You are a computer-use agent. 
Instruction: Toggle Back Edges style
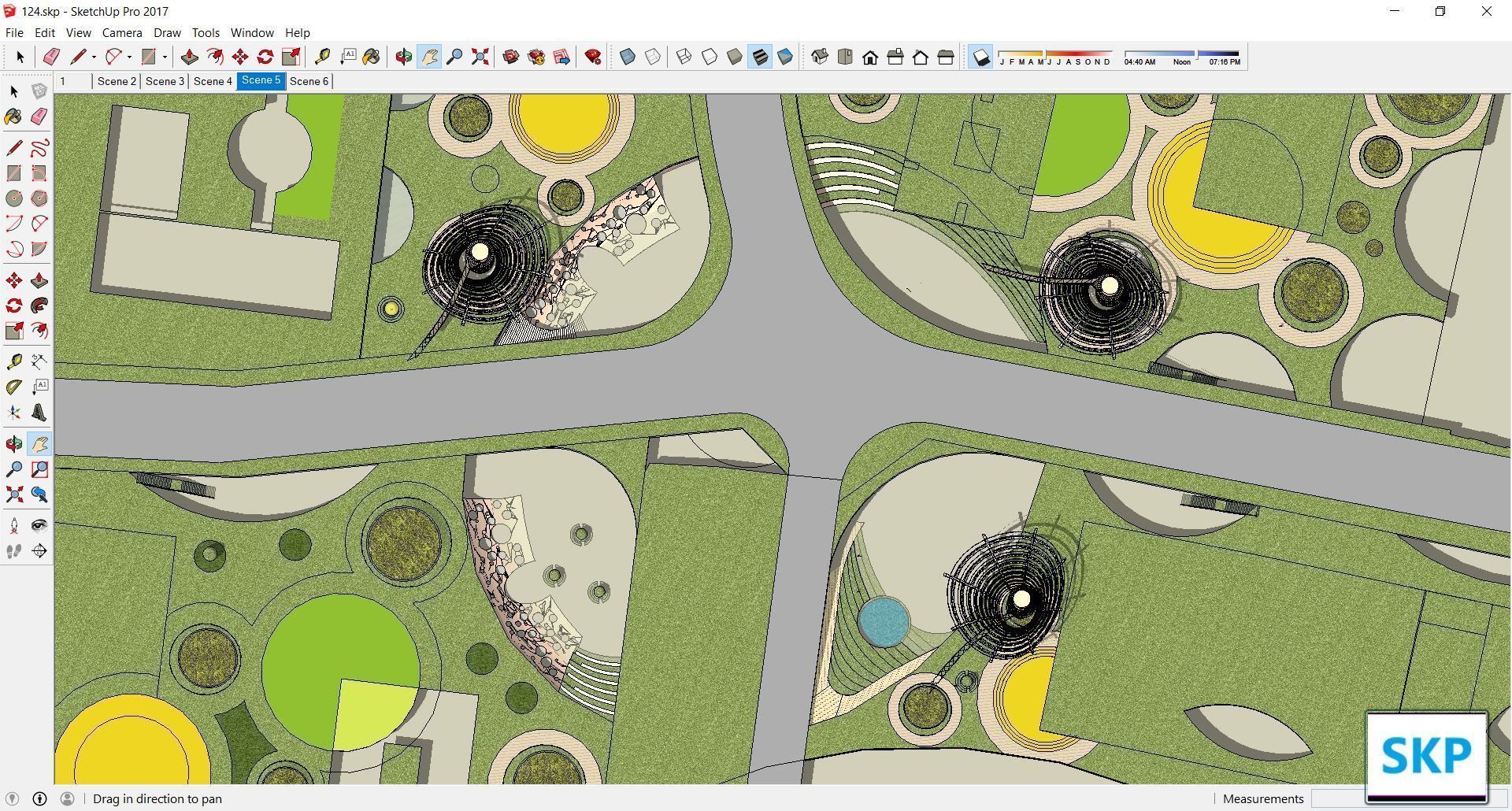653,57
